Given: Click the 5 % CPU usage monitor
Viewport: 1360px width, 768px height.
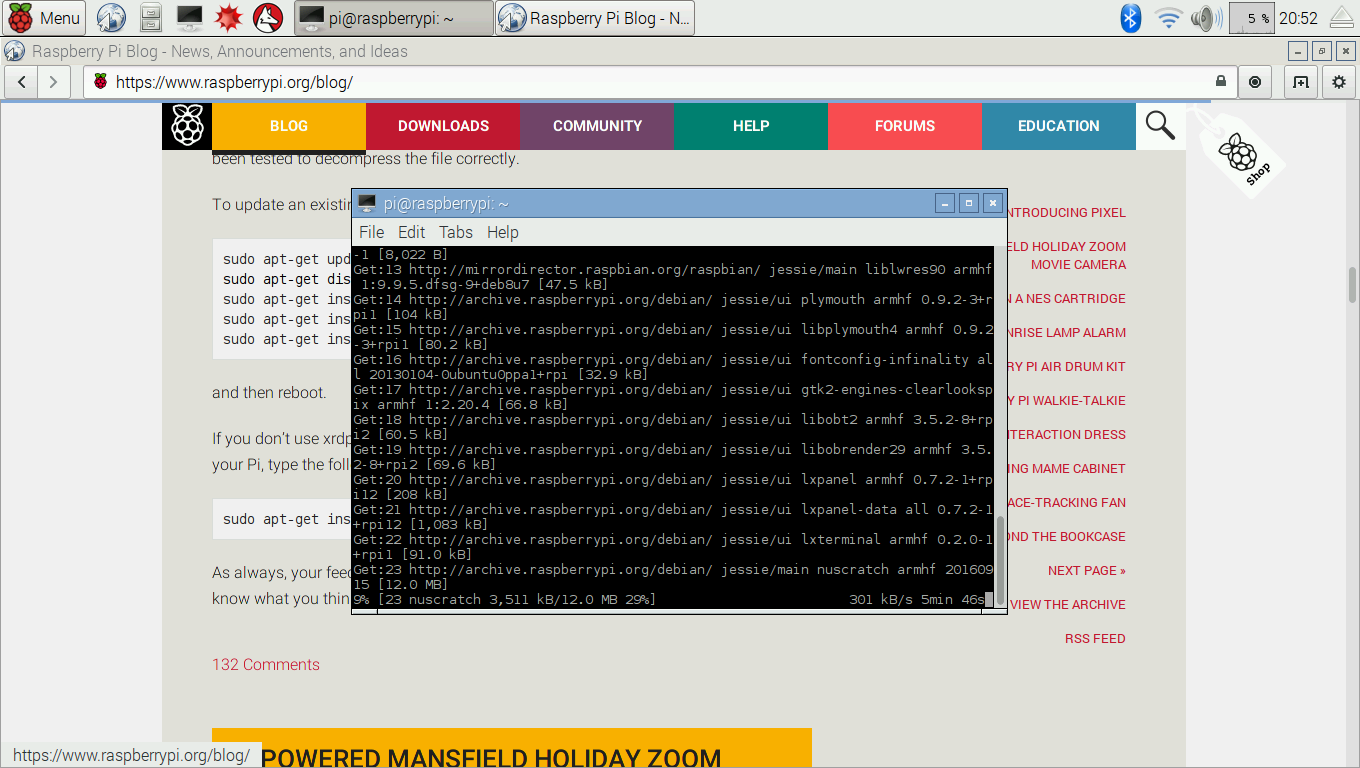Looking at the screenshot, I should click(x=1251, y=17).
